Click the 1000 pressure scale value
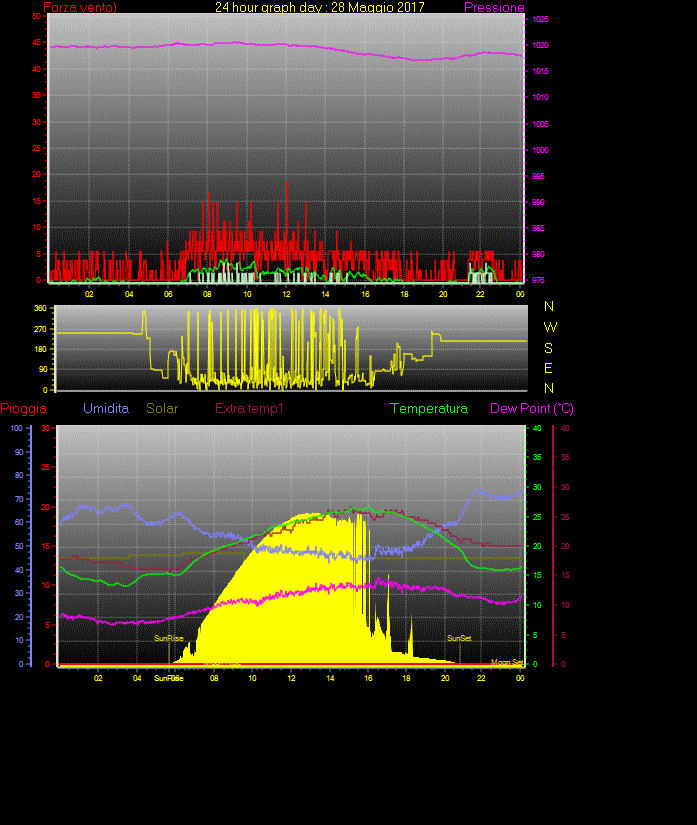The height and width of the screenshot is (825, 697). tap(540, 150)
